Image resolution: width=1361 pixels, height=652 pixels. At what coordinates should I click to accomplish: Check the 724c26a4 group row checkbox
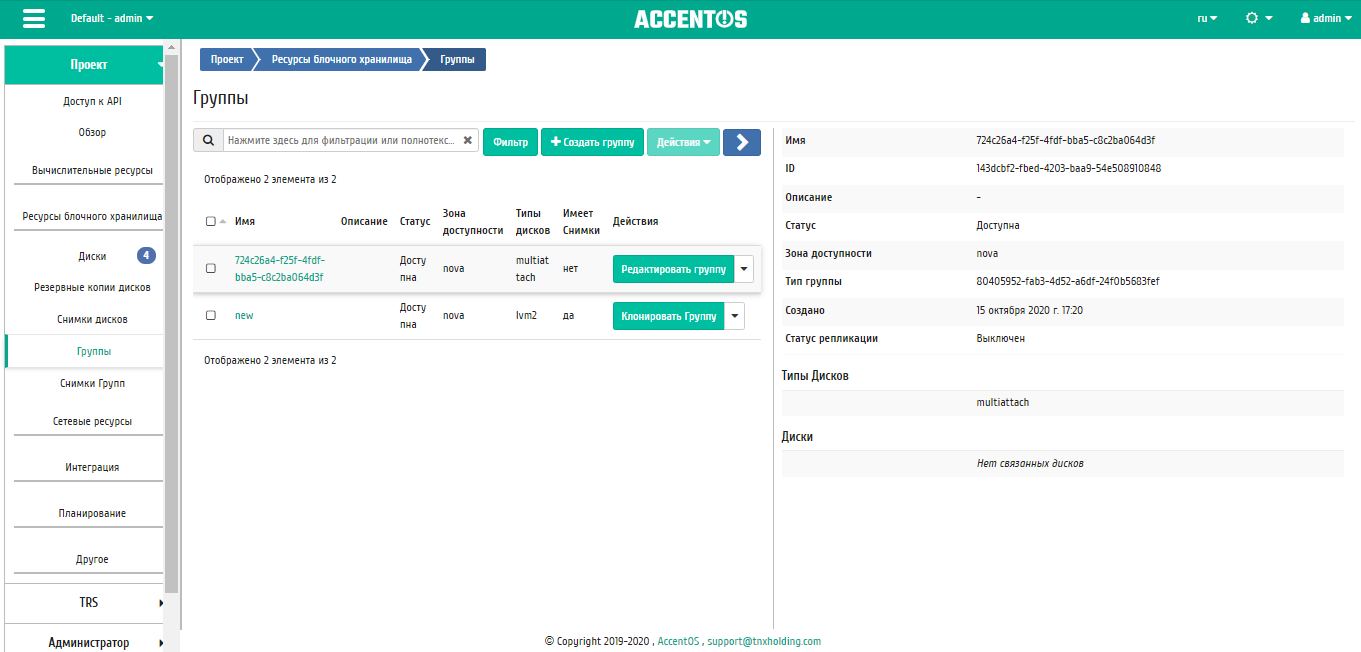tap(210, 268)
